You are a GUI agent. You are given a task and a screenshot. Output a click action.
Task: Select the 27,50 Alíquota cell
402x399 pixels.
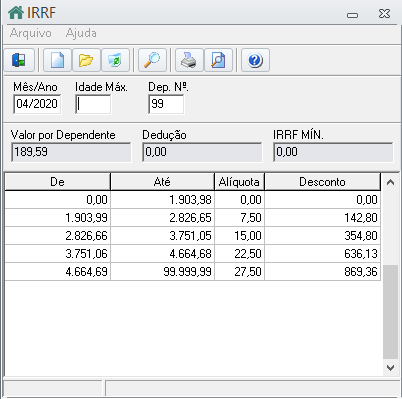[x=239, y=272]
